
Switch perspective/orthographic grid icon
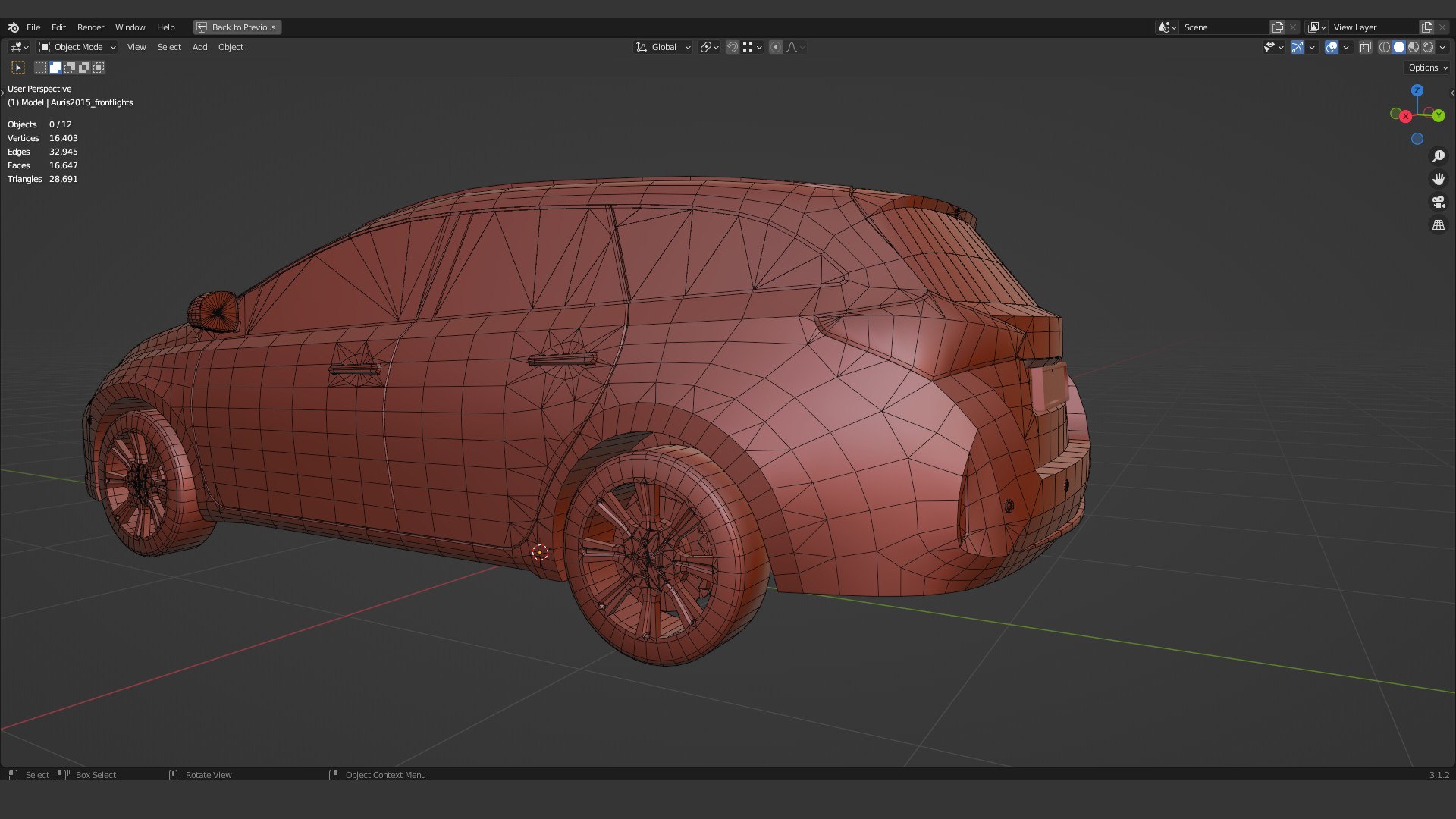pos(1439,225)
